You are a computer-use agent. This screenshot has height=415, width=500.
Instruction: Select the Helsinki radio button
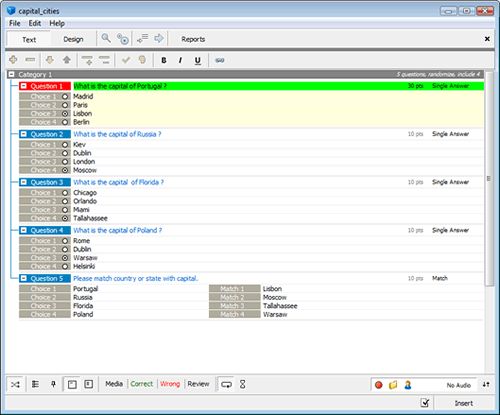[x=65, y=266]
